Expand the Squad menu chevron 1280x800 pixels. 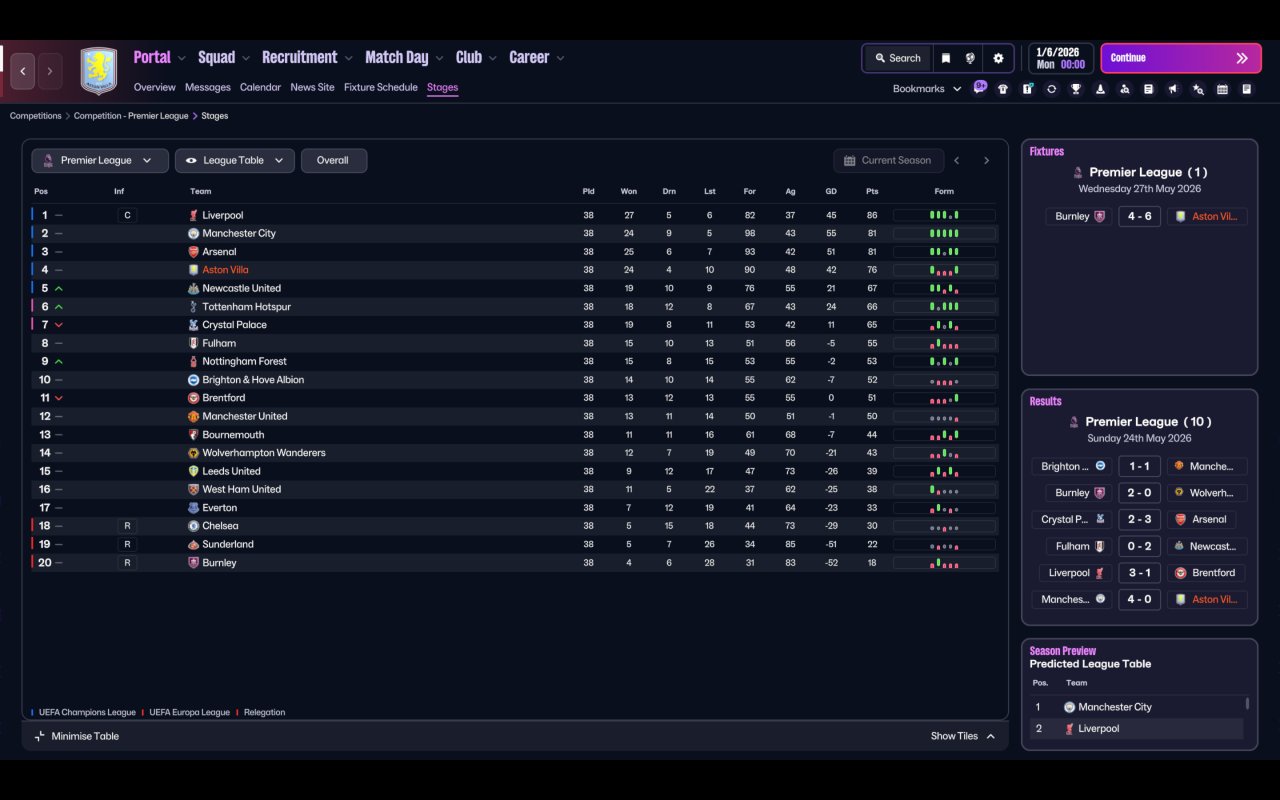tap(245, 58)
